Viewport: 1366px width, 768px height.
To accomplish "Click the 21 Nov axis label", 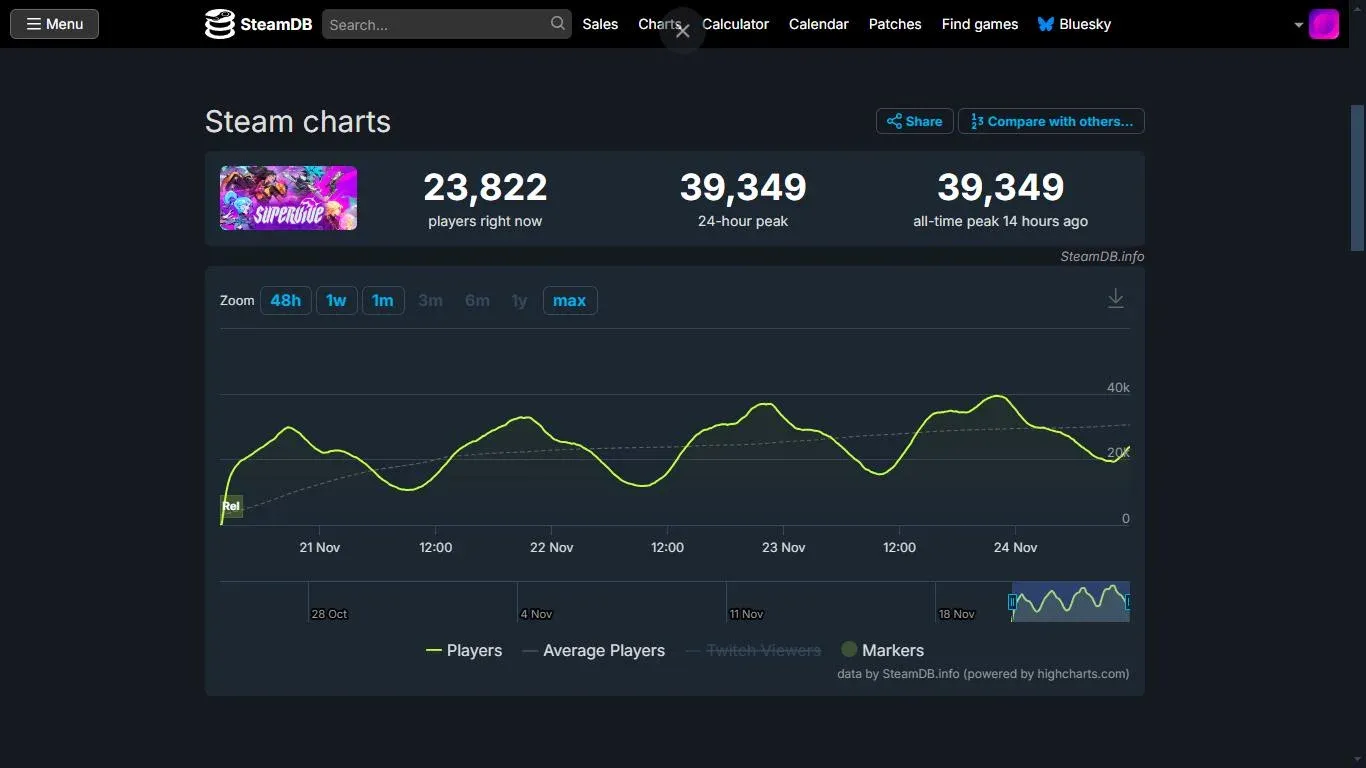I will [x=320, y=547].
